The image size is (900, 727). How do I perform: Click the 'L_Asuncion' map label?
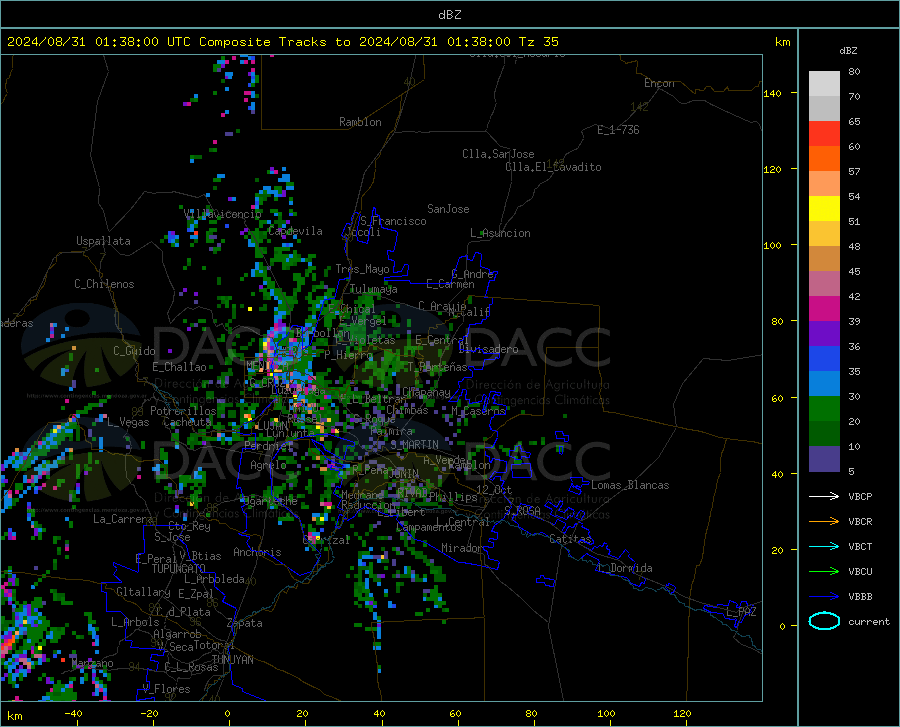500,233
